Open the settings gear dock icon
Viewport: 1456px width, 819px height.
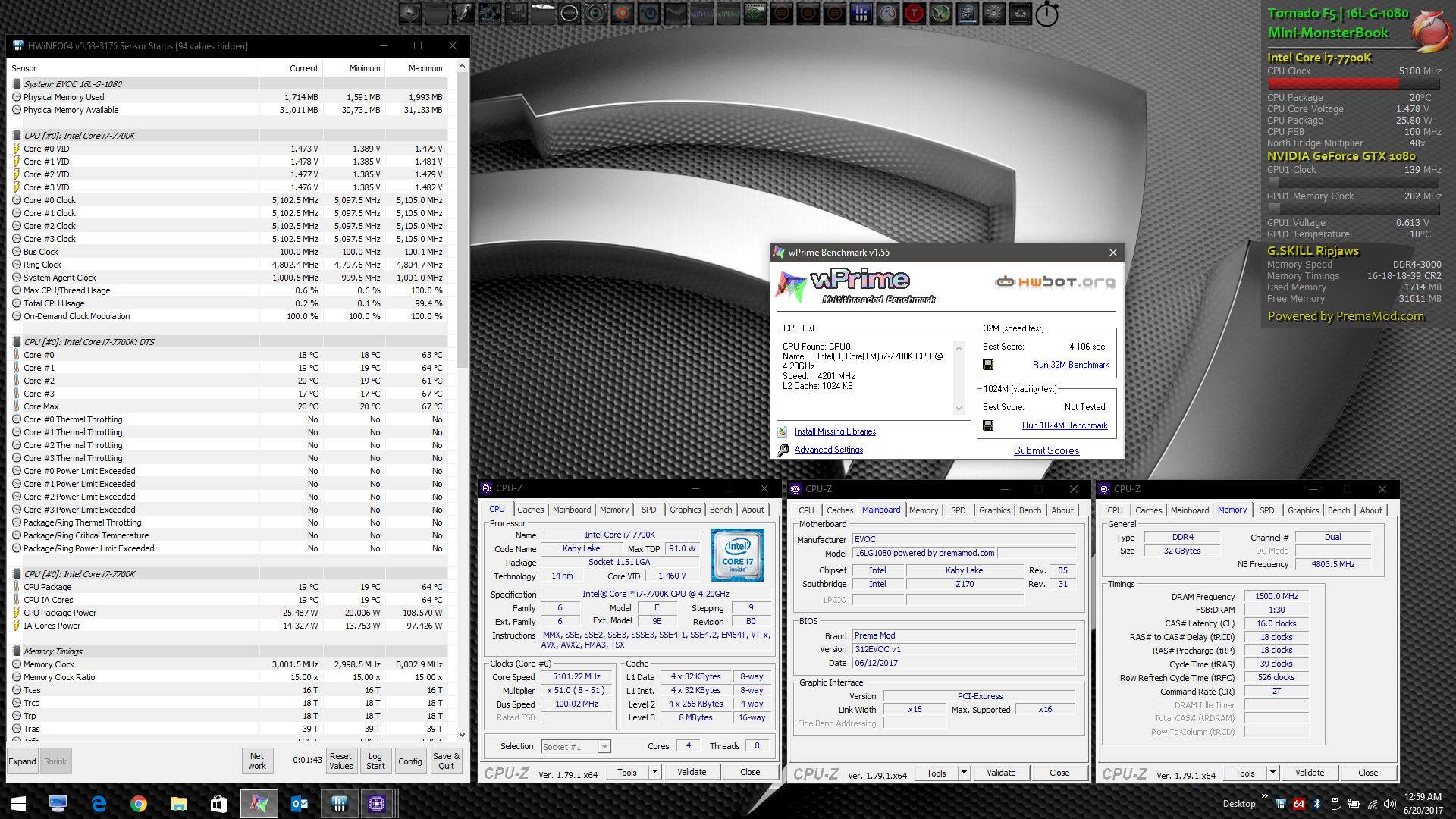pyautogui.click(x=993, y=13)
